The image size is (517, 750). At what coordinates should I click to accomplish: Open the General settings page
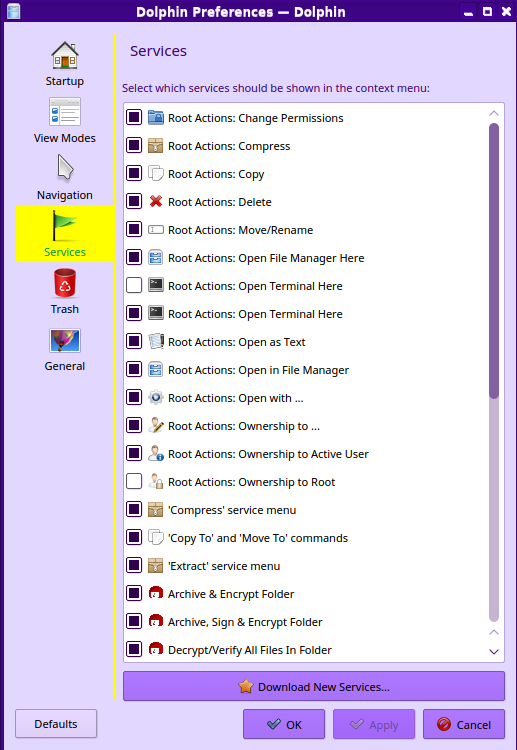point(65,349)
